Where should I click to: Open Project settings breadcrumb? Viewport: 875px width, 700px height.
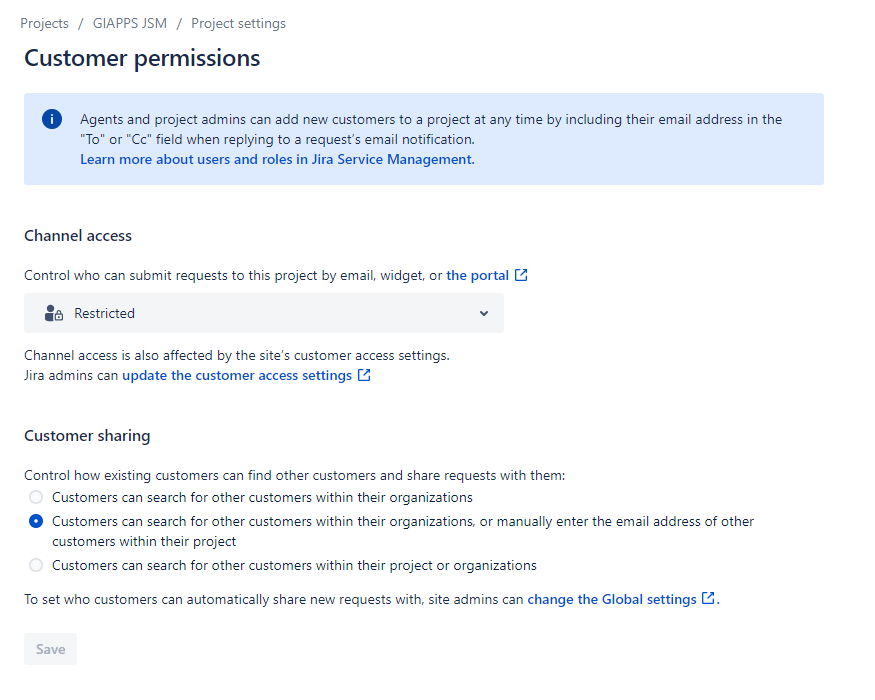click(x=238, y=23)
